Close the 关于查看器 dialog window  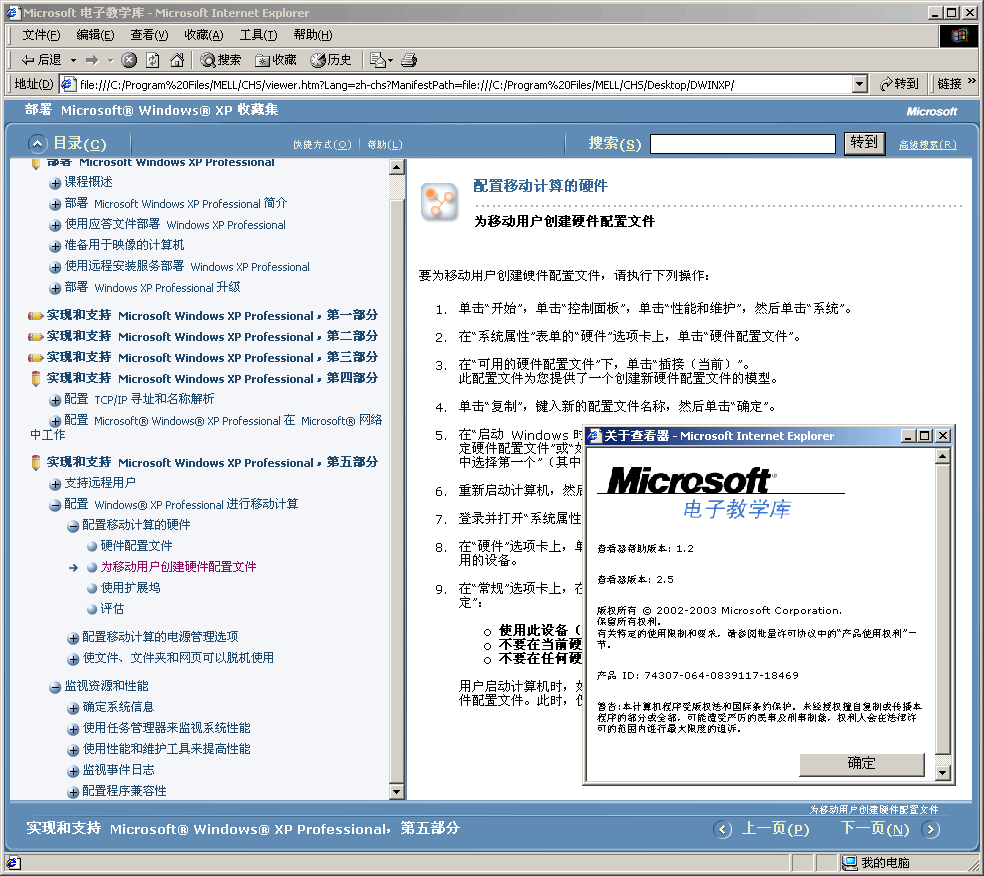coord(943,435)
